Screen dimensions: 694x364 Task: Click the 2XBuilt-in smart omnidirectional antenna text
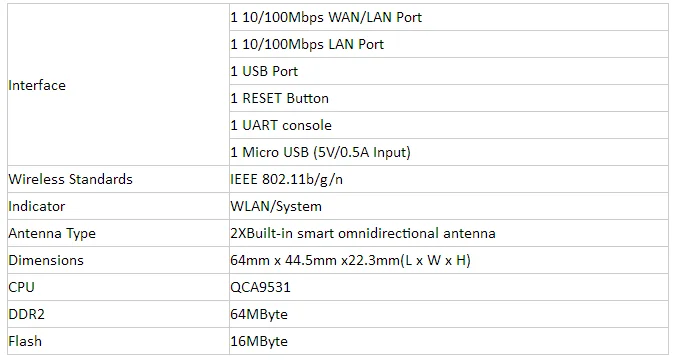coord(363,233)
